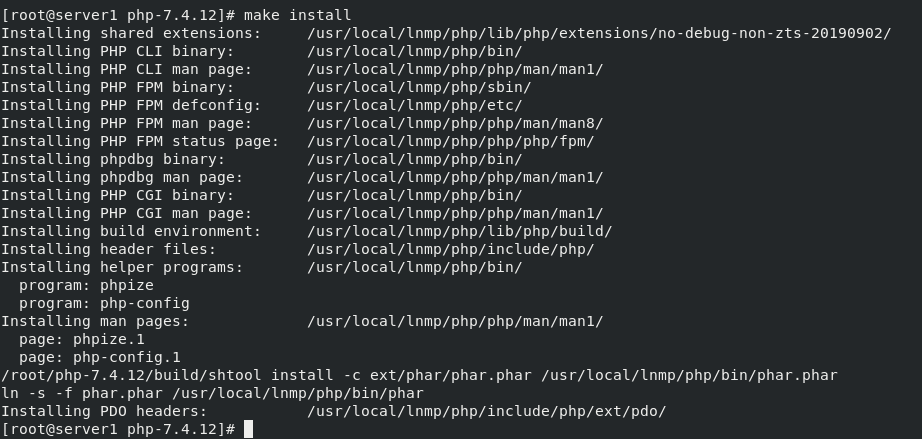Click the PHP FPM defconfig etc path
Viewport: 922px width, 439px height.
point(415,105)
